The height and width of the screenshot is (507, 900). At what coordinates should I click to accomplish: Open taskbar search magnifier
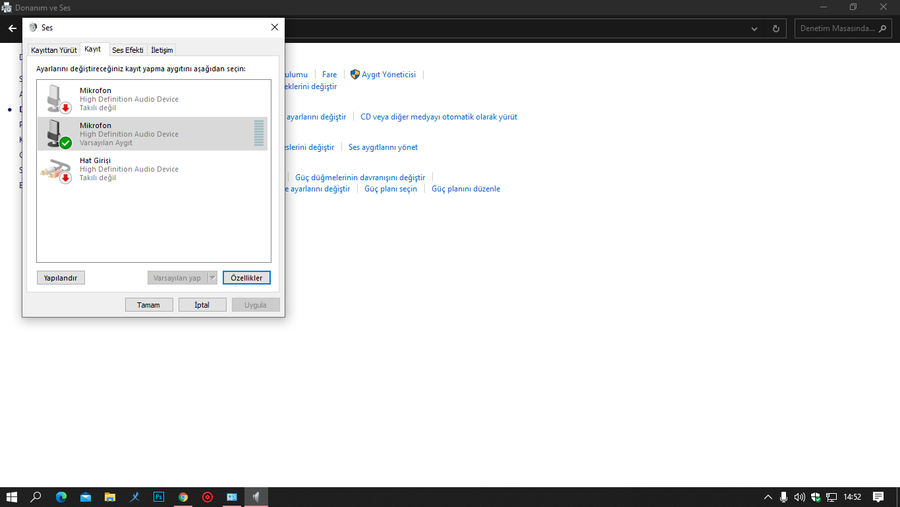pos(36,497)
